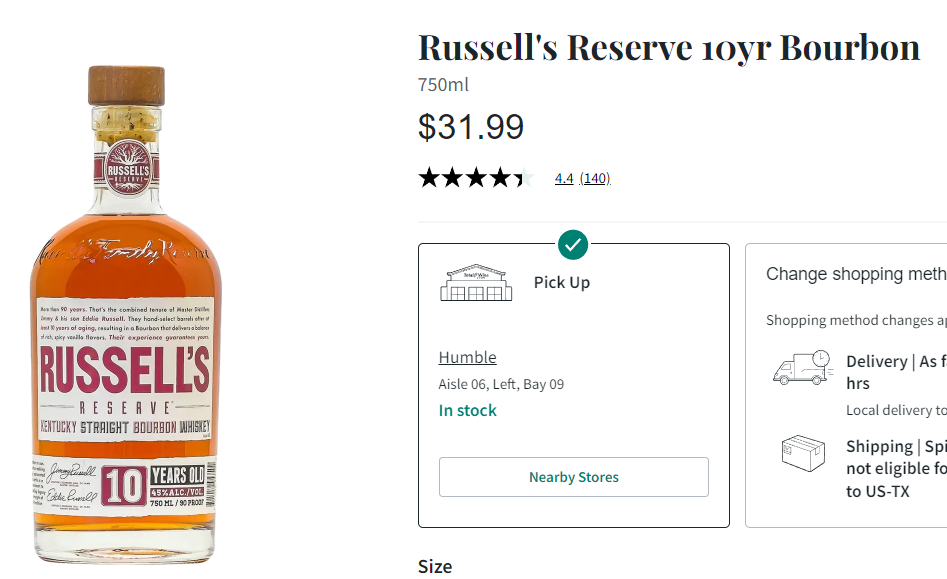This screenshot has height=579, width=947.
Task: Open the 4.4 rating link
Action: point(564,178)
